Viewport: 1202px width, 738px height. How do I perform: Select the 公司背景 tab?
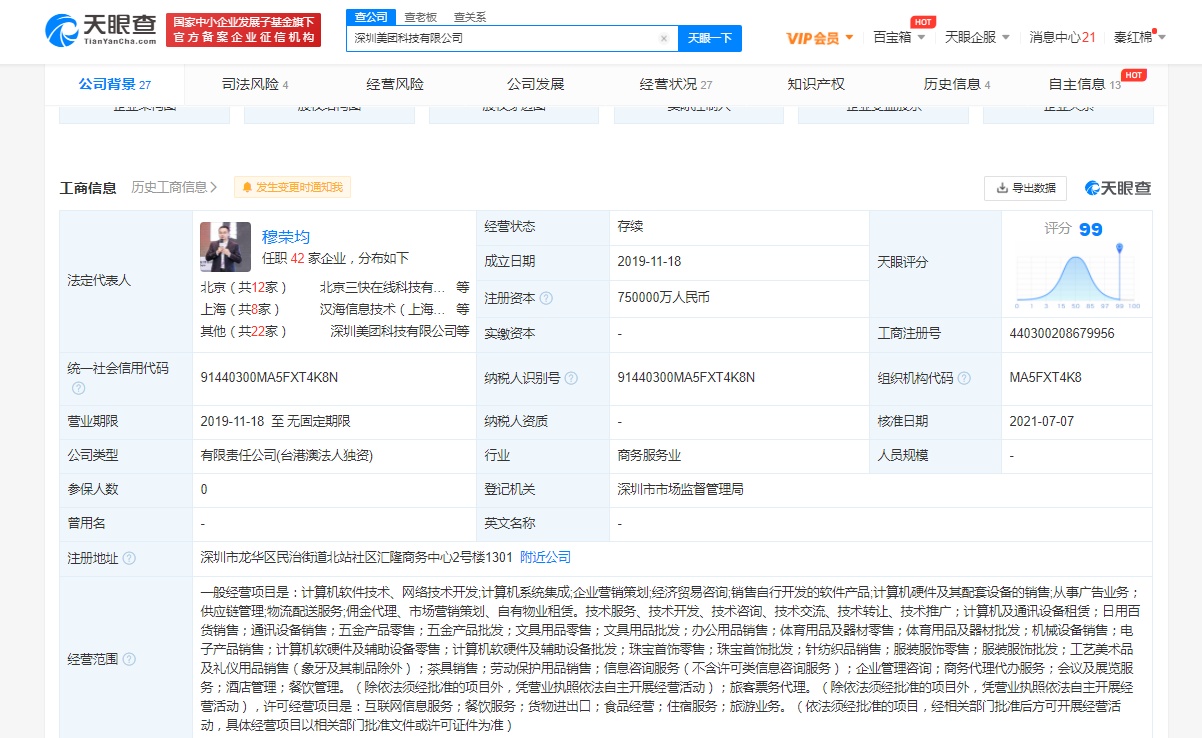coord(115,84)
